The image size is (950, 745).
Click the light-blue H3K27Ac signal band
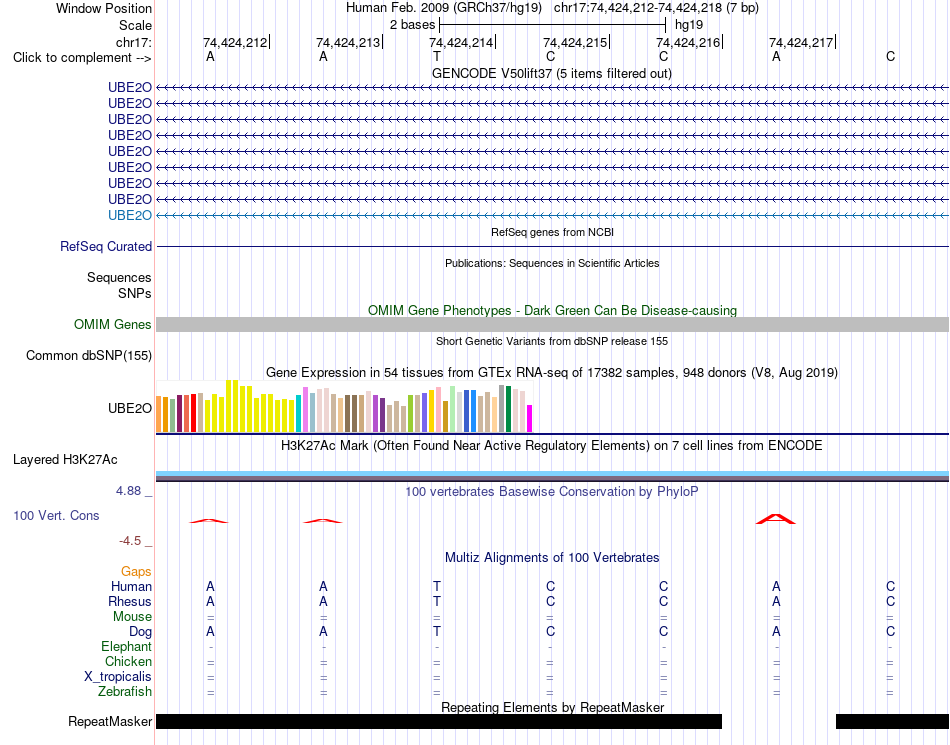pyautogui.click(x=552, y=474)
